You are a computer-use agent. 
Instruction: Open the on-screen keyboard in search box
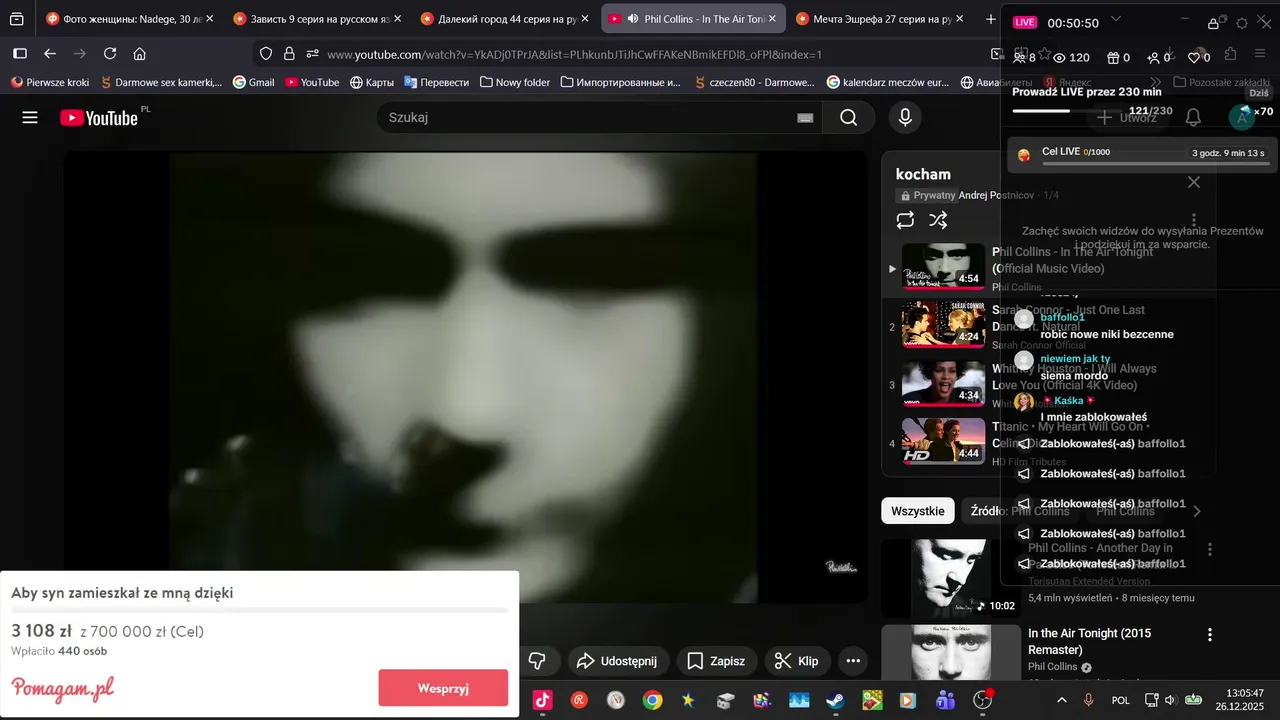[805, 118]
